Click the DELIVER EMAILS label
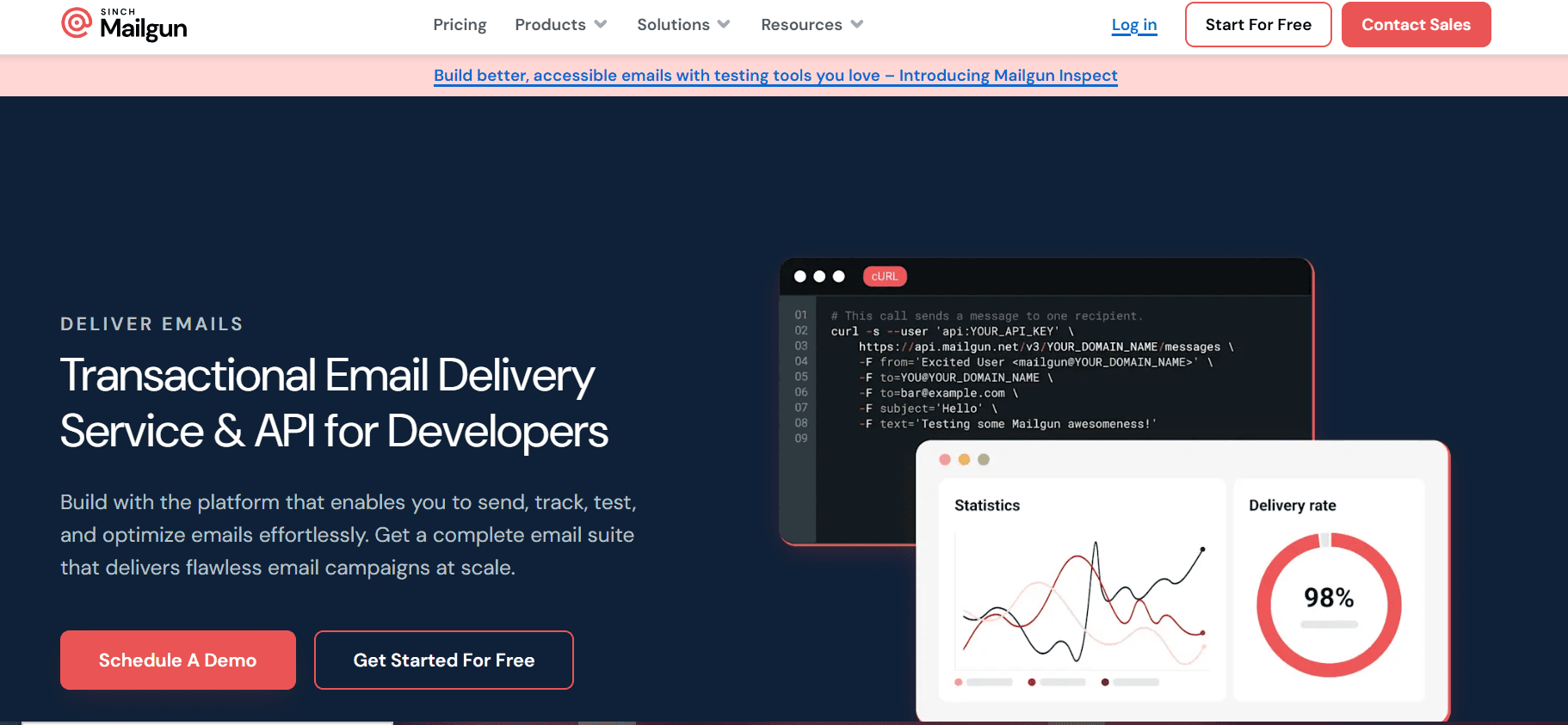 pyautogui.click(x=151, y=324)
